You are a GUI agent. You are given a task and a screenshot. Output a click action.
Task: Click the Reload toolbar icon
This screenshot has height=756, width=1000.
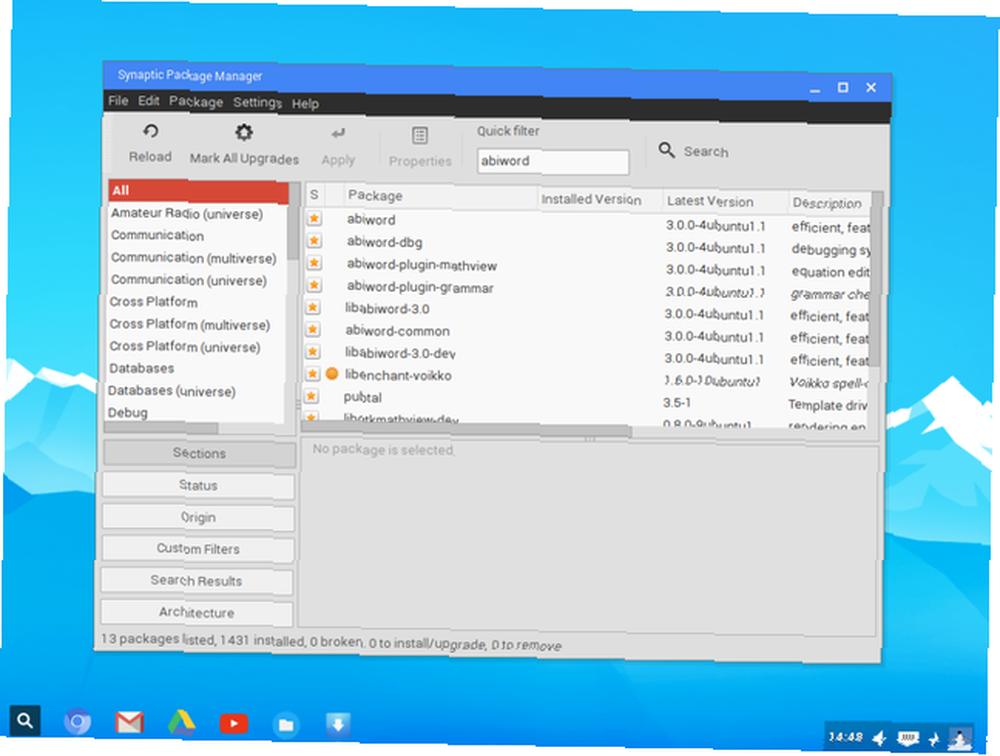coord(151,131)
